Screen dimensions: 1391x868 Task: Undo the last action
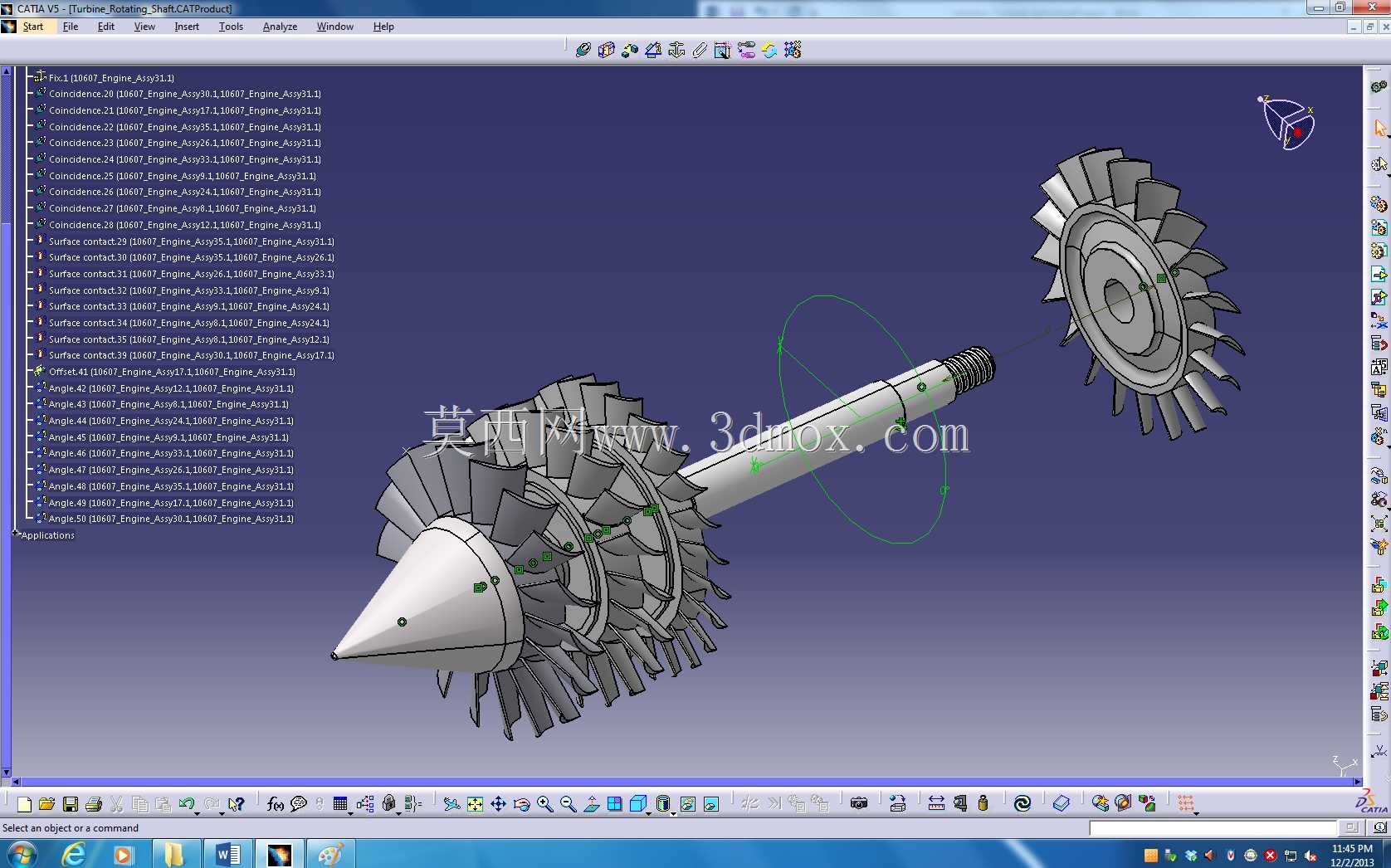(x=186, y=803)
